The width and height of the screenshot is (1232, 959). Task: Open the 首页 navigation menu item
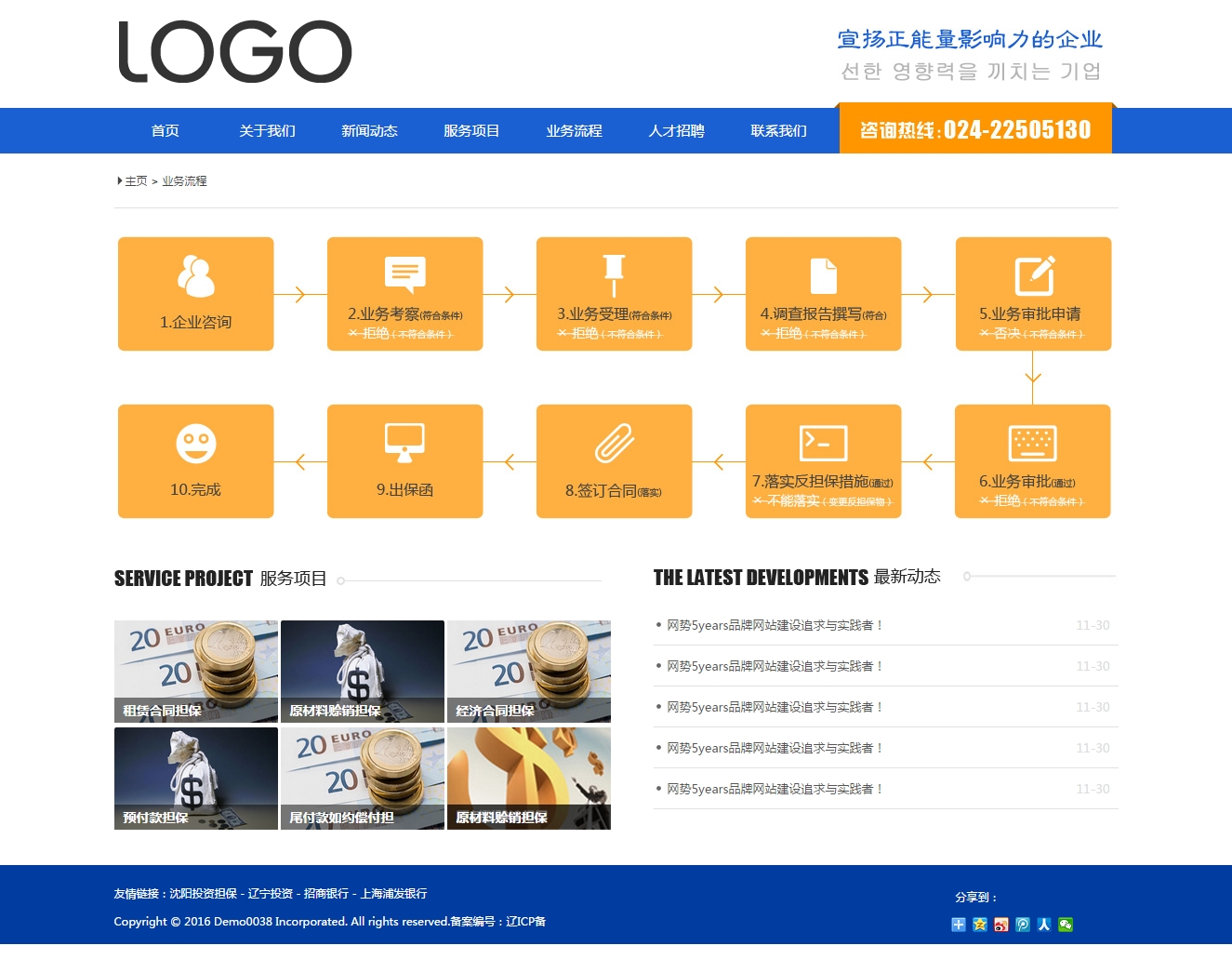166,131
